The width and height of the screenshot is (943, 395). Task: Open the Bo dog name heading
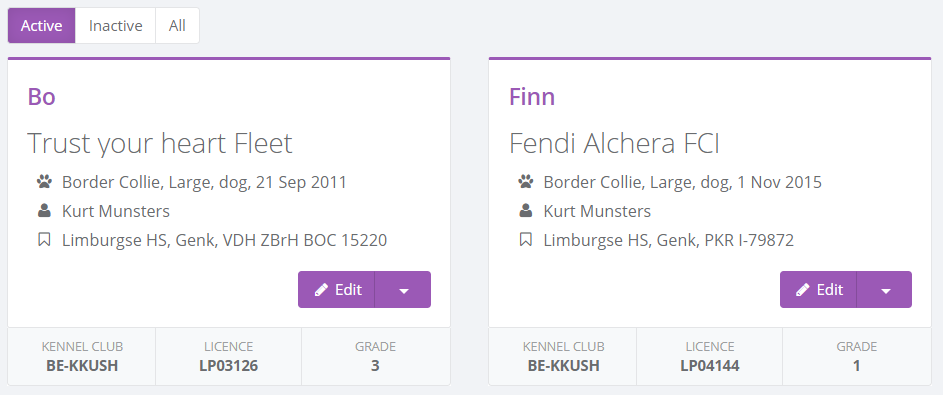pyautogui.click(x=41, y=97)
